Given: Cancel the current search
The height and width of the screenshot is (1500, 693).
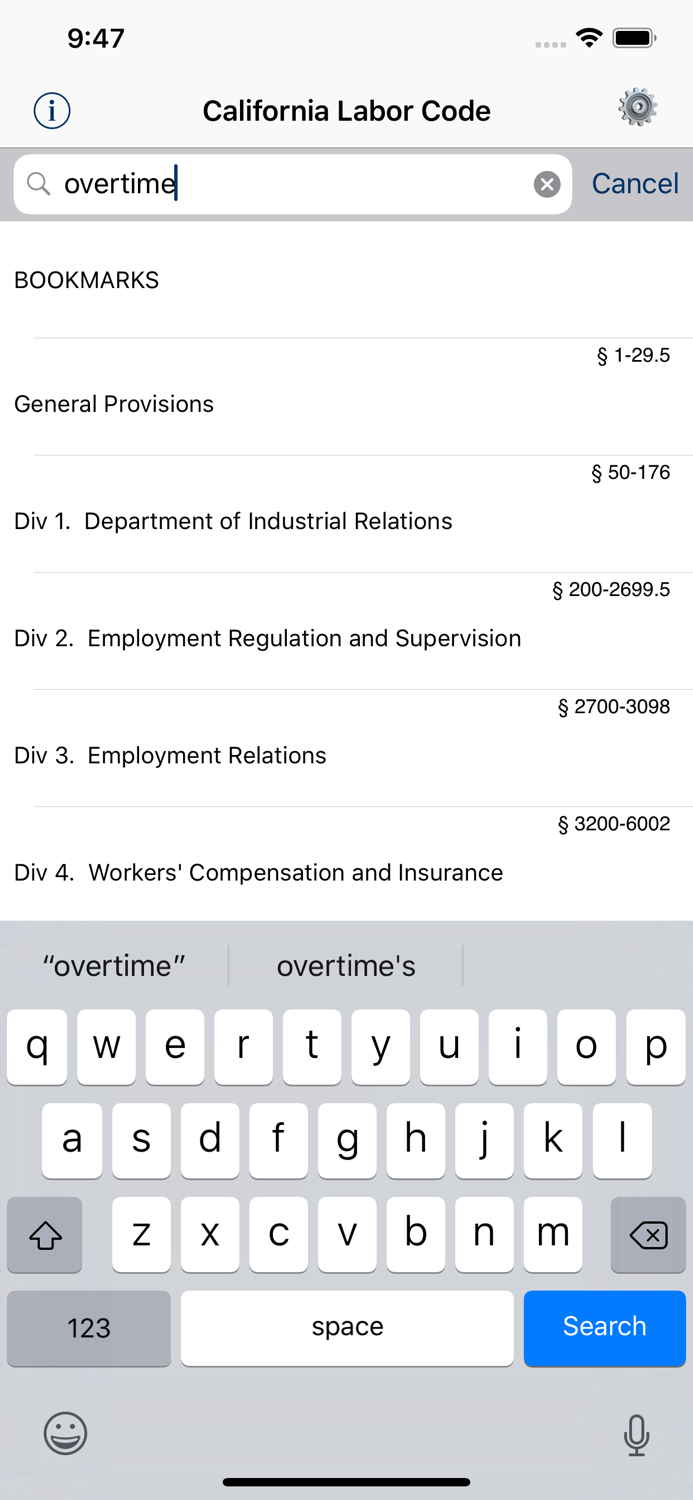Looking at the screenshot, I should (x=635, y=184).
